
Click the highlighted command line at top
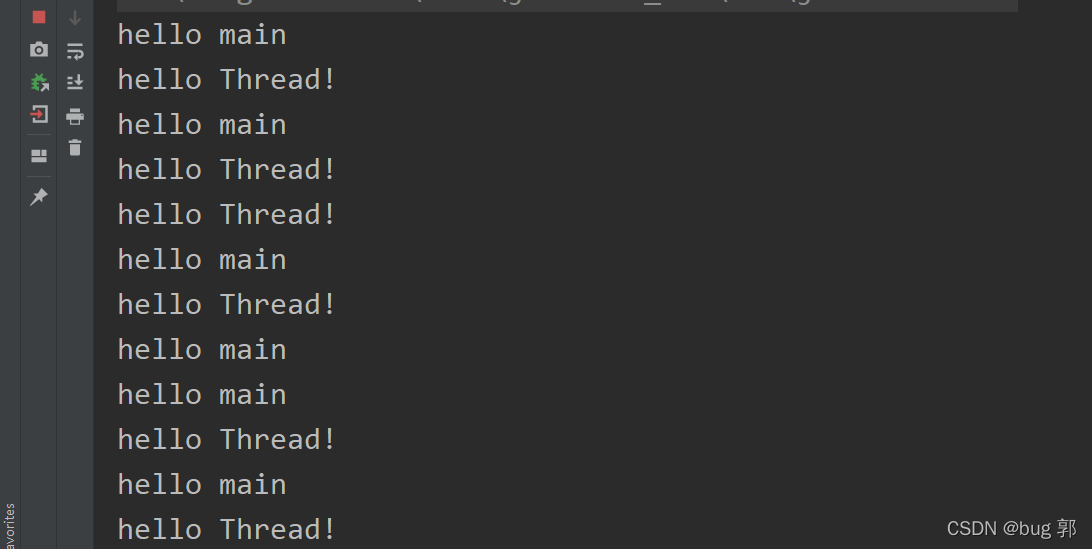567,6
